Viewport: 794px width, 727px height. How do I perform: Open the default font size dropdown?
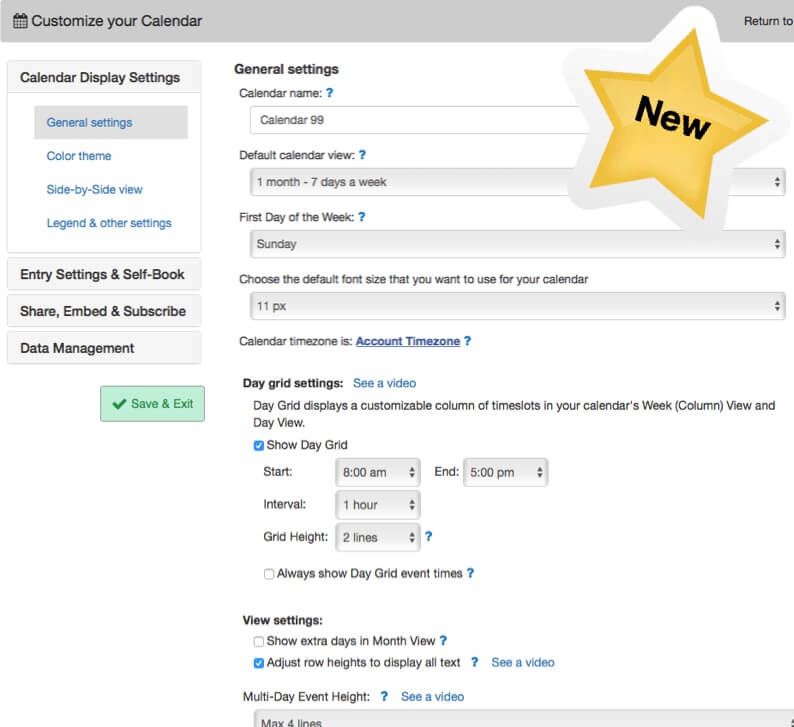click(x=518, y=306)
